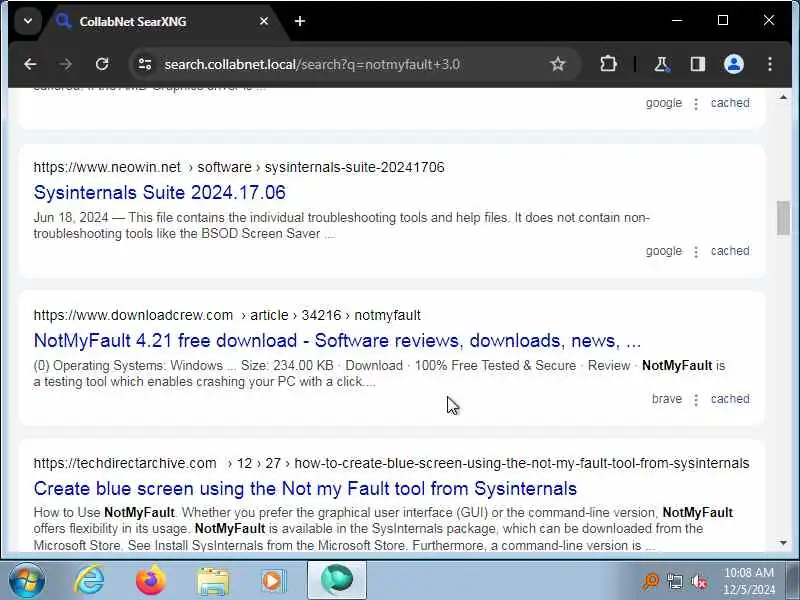Image resolution: width=800 pixels, height=600 pixels.
Task: Launch Firefox from taskbar
Action: [x=151, y=581]
